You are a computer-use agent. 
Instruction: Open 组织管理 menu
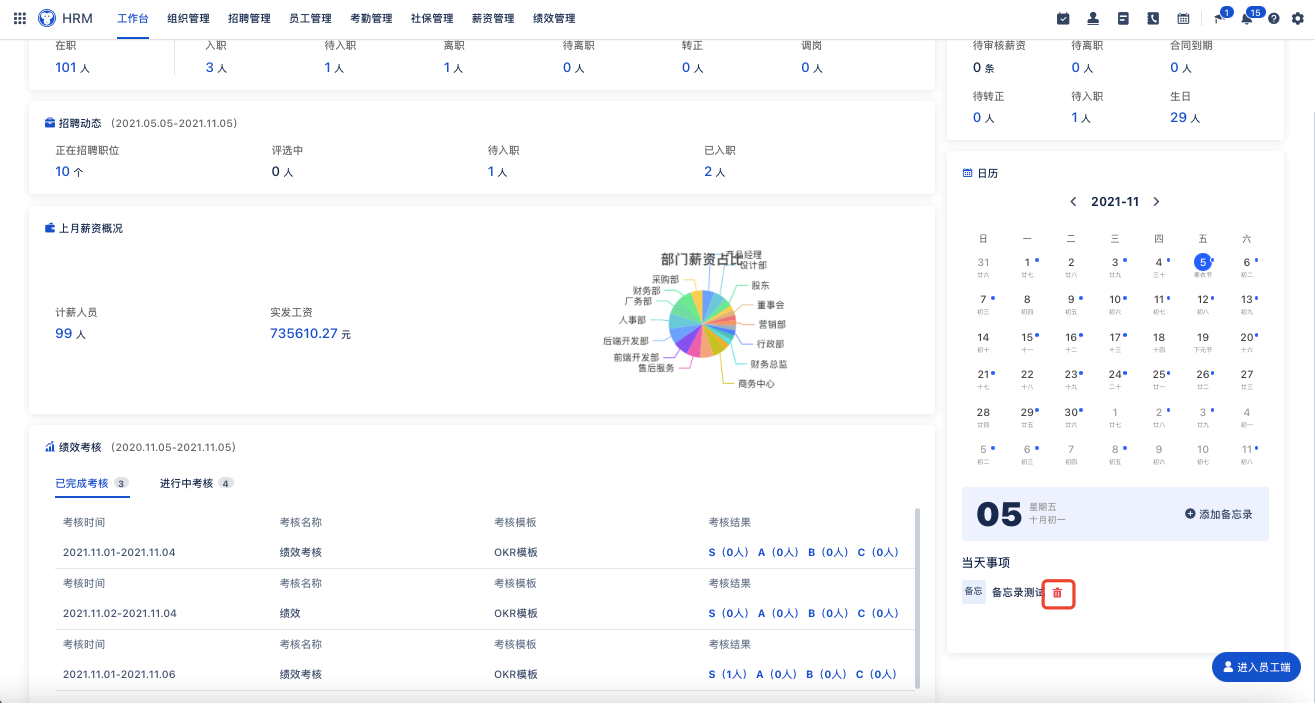[x=189, y=18]
